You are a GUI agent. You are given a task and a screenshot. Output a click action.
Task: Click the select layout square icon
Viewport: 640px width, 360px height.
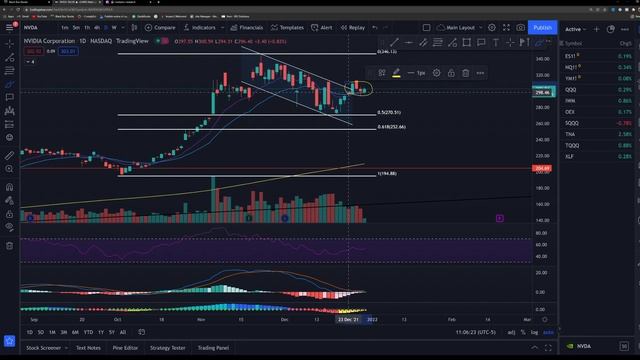(x=426, y=27)
